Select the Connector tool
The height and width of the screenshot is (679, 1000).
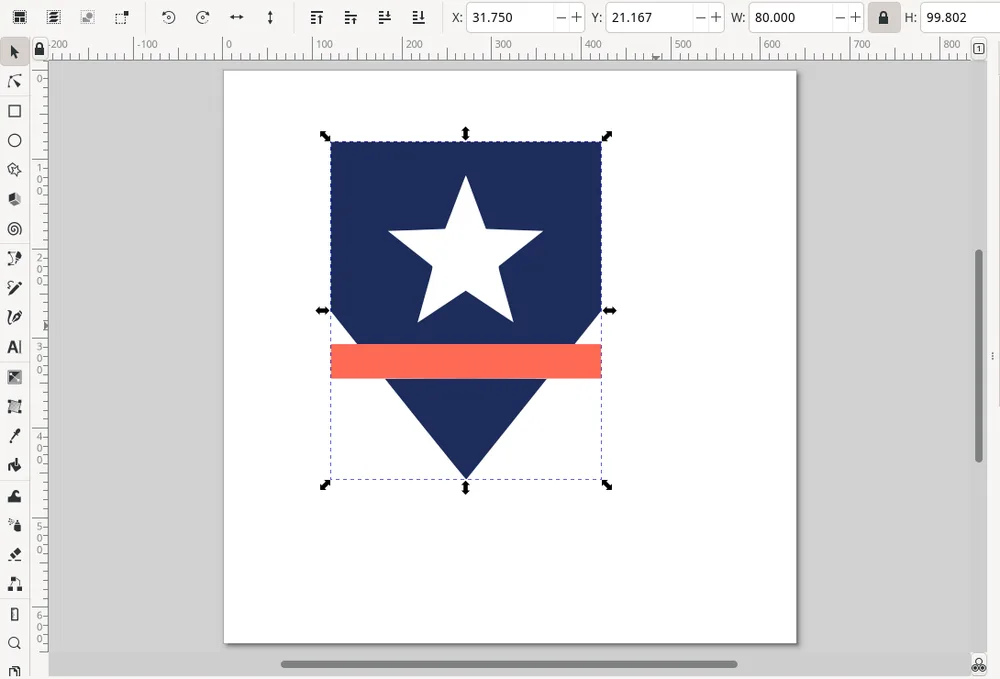point(15,583)
